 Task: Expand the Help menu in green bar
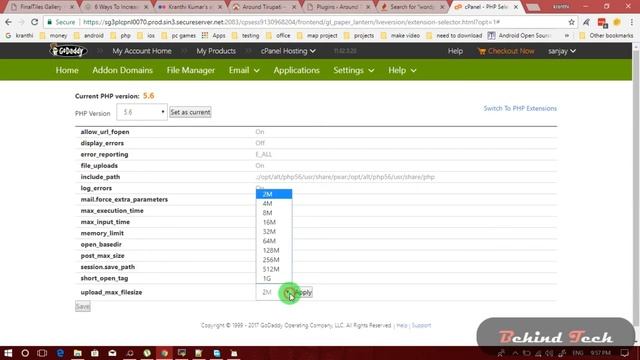[402, 70]
